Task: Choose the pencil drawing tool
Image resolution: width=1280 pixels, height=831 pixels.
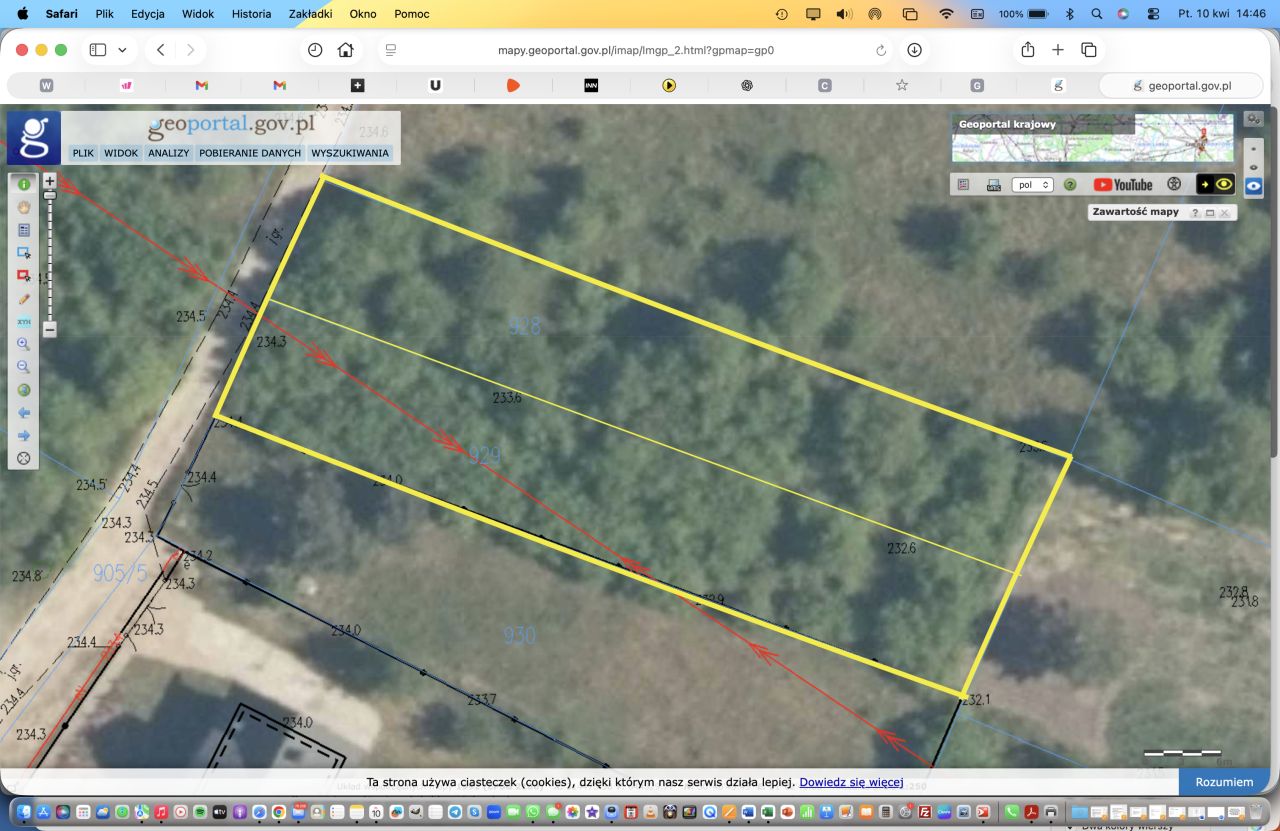Action: (x=24, y=299)
